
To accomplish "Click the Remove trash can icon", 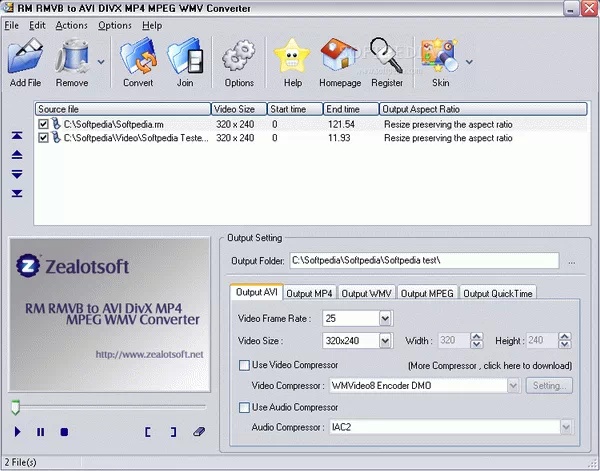I will pyautogui.click(x=72, y=56).
